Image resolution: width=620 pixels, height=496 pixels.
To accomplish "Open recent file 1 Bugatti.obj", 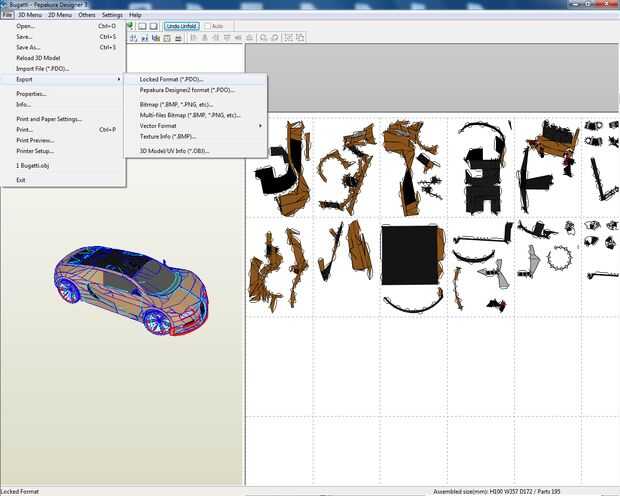I will click(x=63, y=166).
